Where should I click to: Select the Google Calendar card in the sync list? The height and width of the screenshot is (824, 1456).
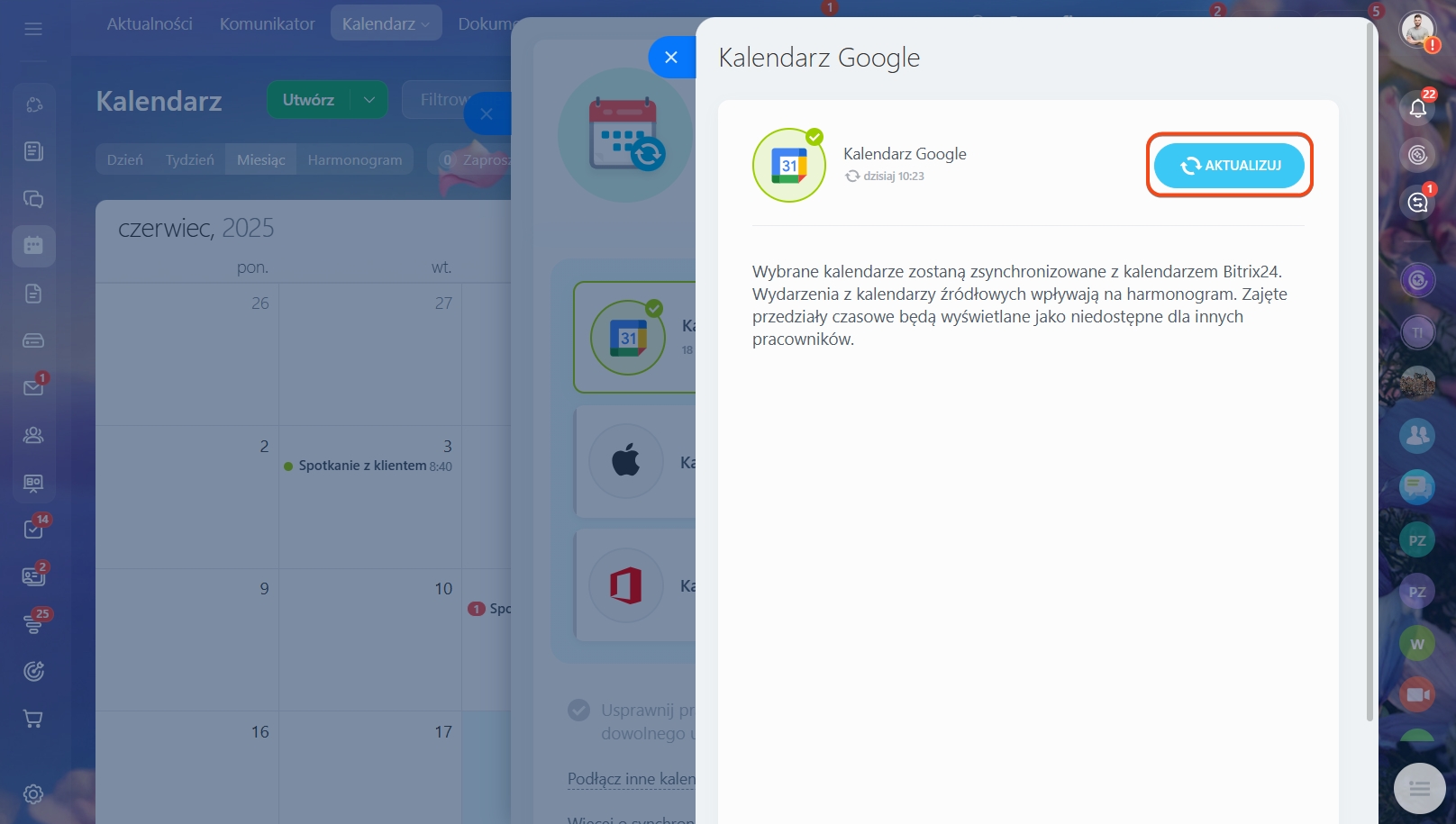(x=634, y=337)
